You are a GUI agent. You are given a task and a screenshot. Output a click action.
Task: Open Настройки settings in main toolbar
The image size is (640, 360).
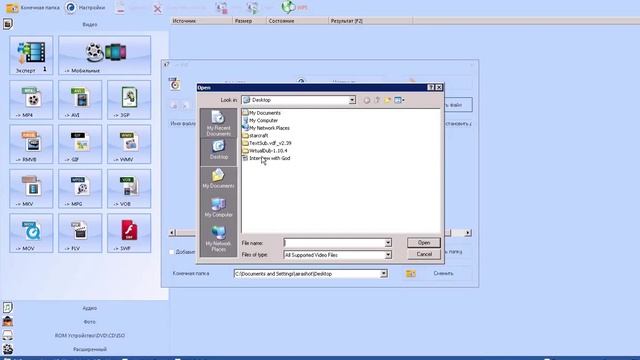(x=85, y=7)
